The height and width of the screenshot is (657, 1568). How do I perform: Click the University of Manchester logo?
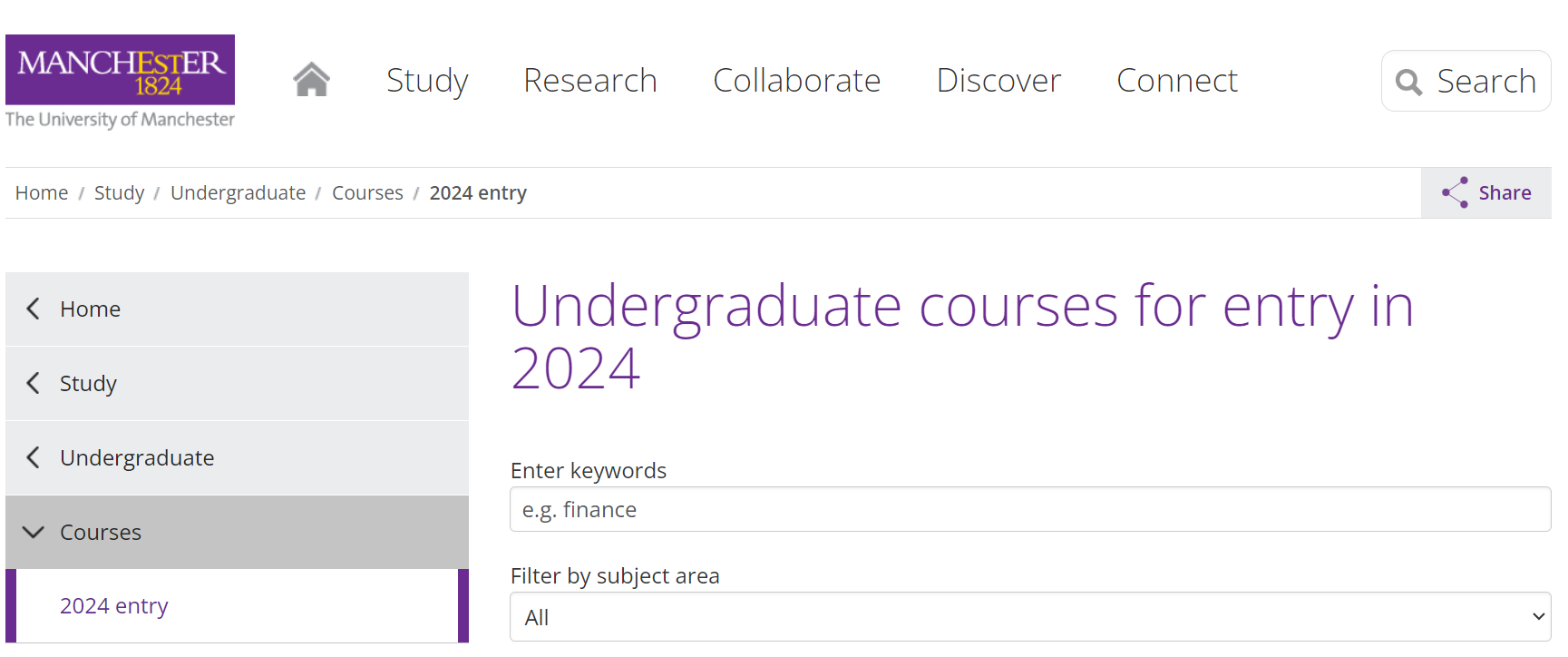coord(120,82)
